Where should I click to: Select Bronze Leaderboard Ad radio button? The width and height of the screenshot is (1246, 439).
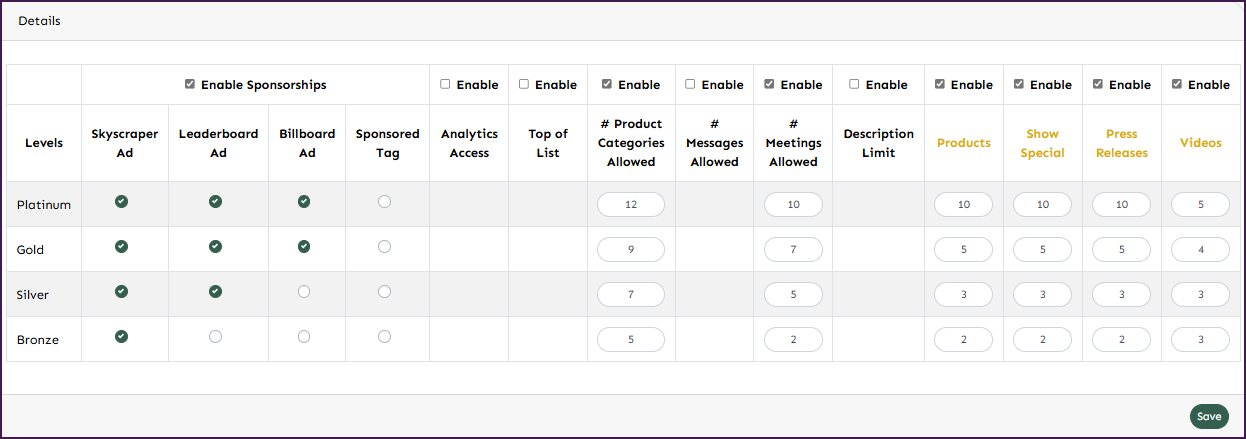[x=215, y=337]
